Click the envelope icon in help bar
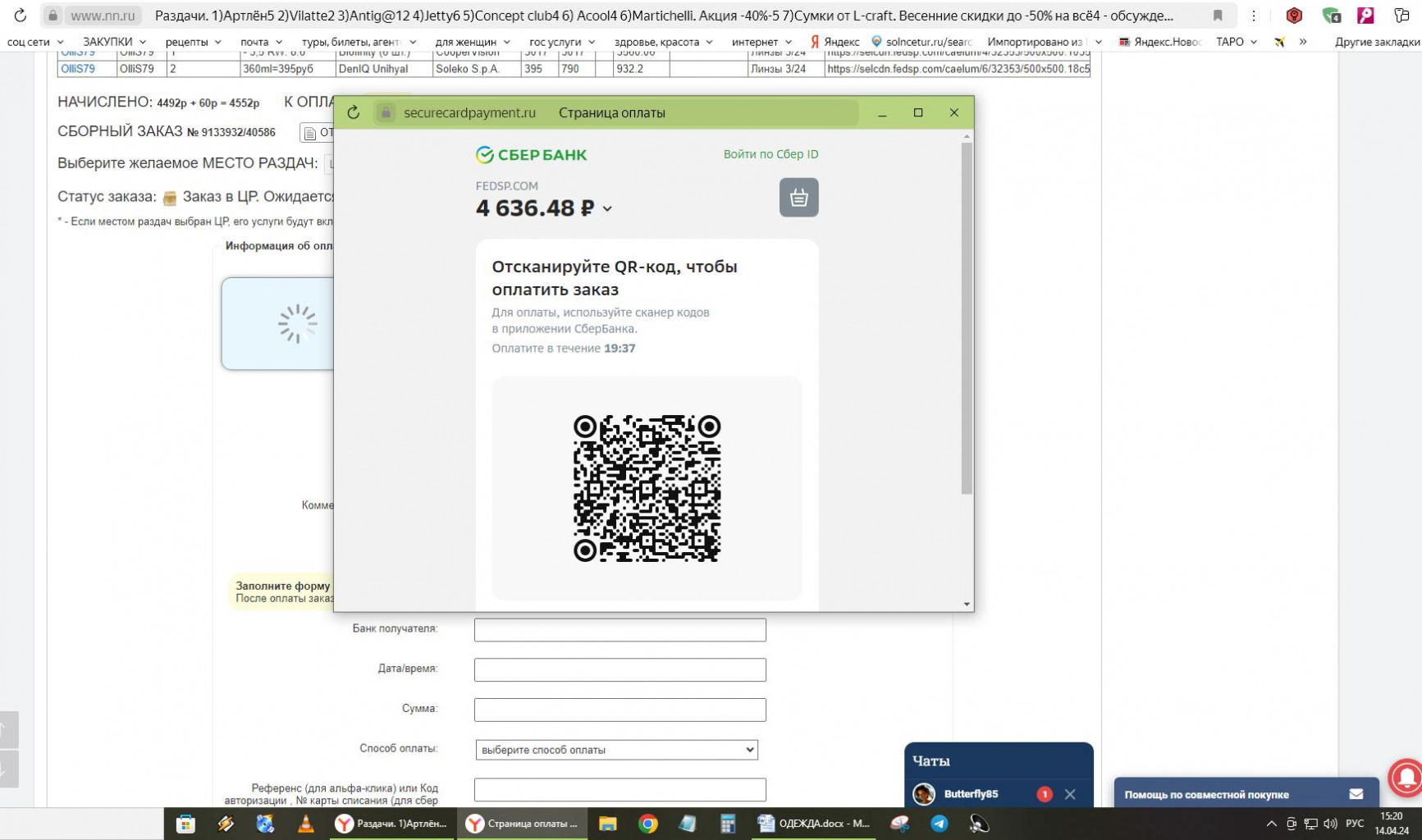The width and height of the screenshot is (1422, 840). (1356, 794)
